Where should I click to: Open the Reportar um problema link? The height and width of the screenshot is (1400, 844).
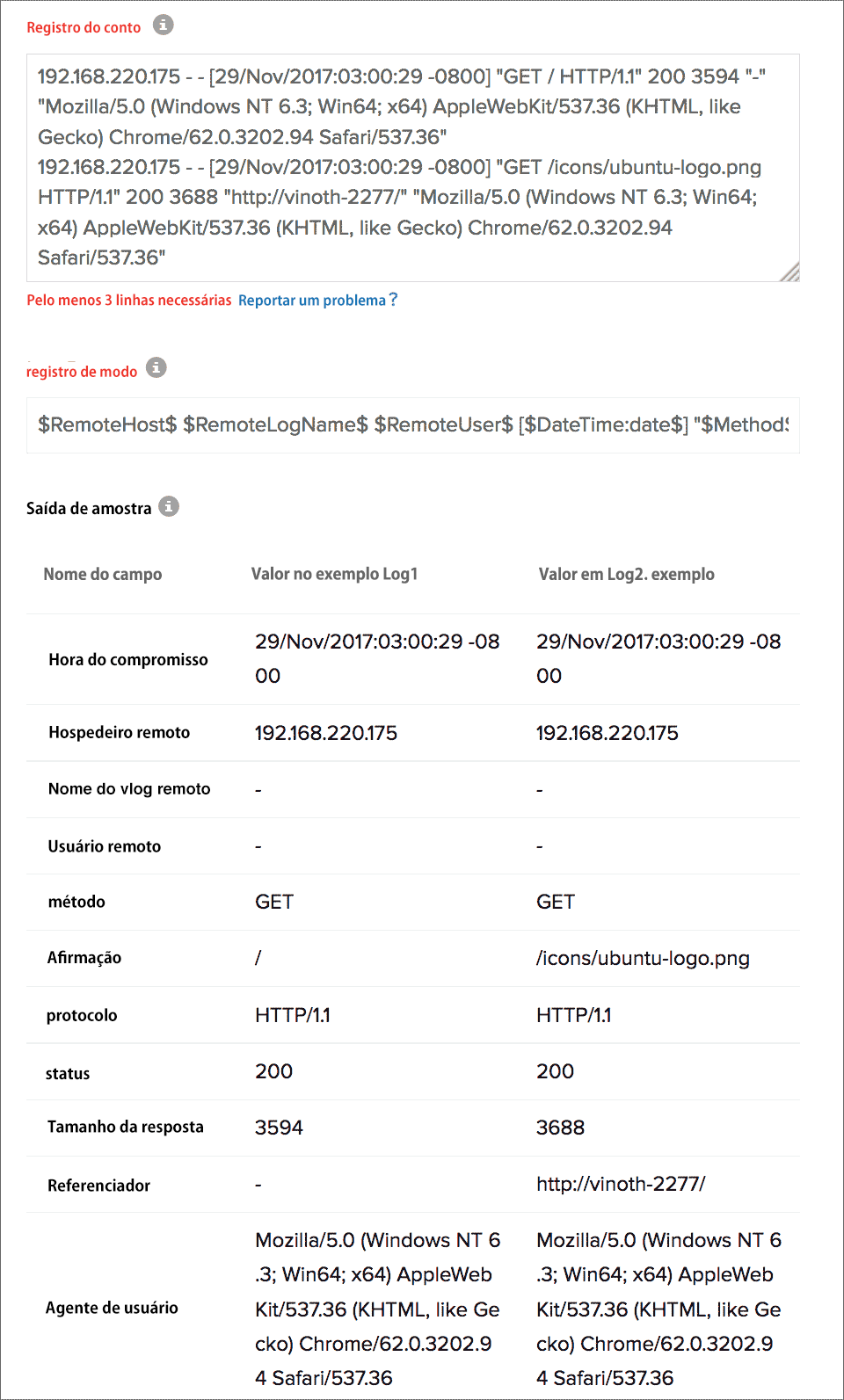tap(311, 301)
